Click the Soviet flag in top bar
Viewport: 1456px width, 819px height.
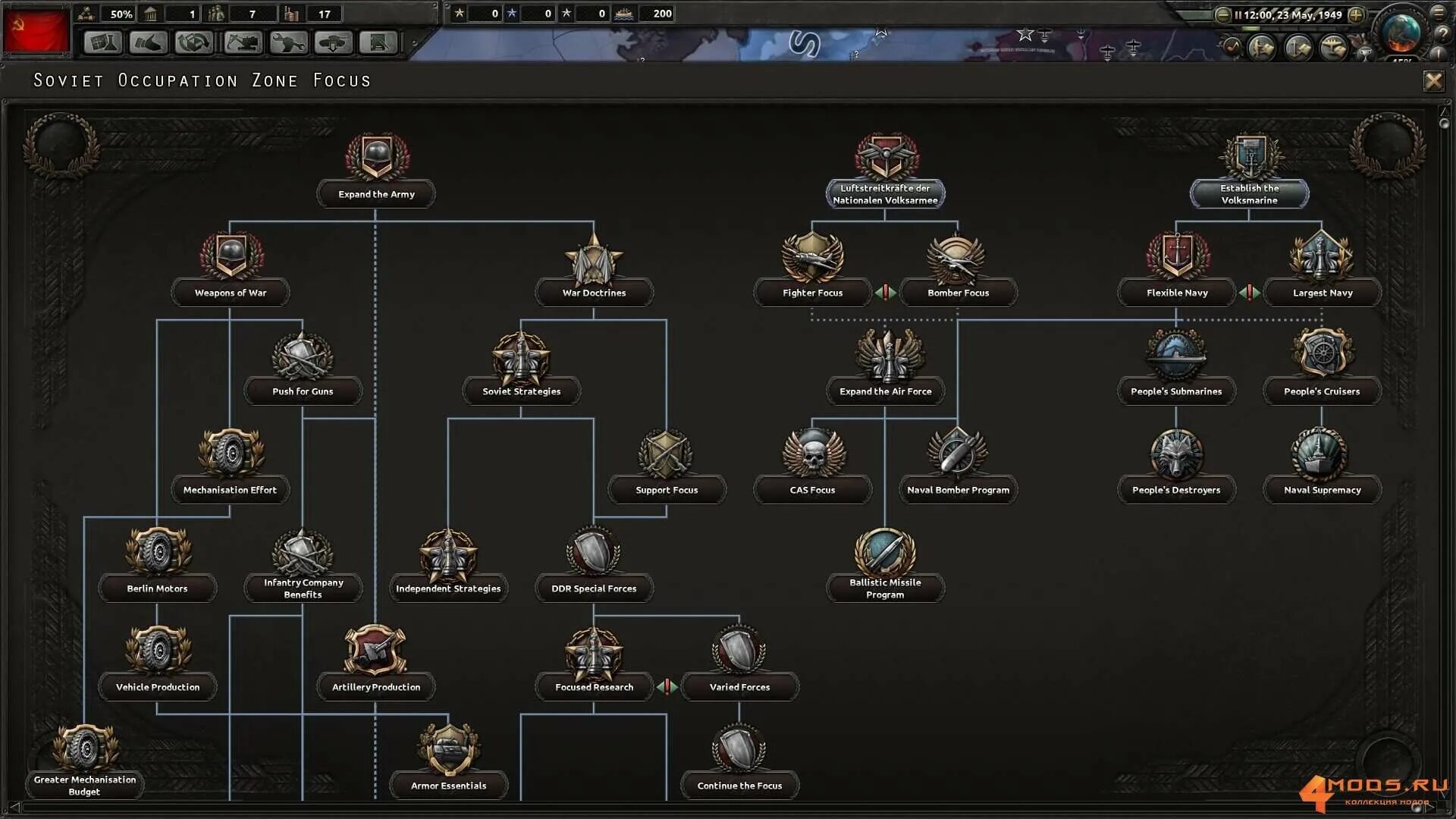pyautogui.click(x=36, y=31)
